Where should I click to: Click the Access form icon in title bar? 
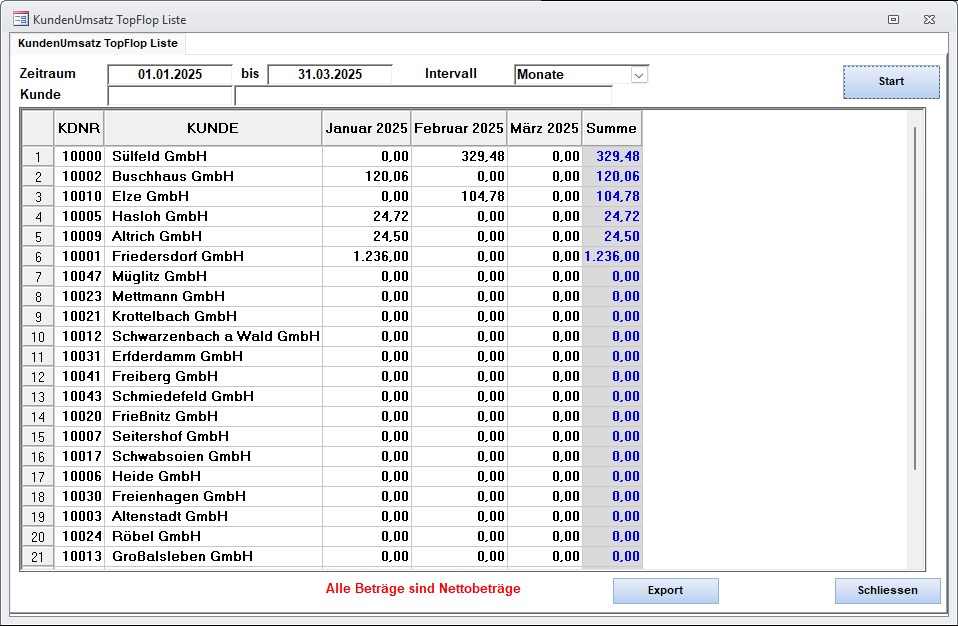coord(20,19)
